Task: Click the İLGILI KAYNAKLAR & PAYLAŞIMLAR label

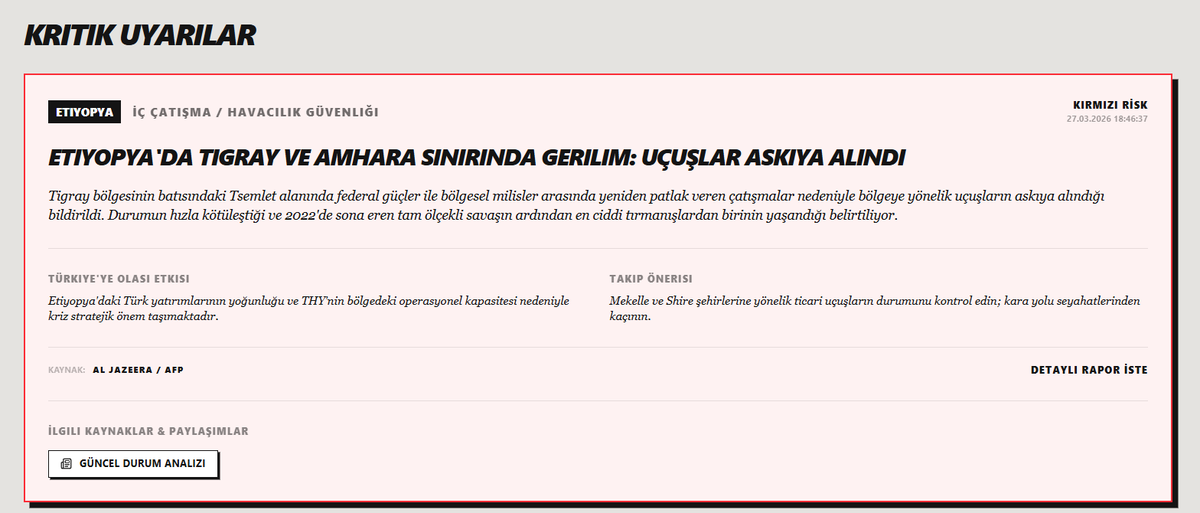Action: tap(148, 431)
